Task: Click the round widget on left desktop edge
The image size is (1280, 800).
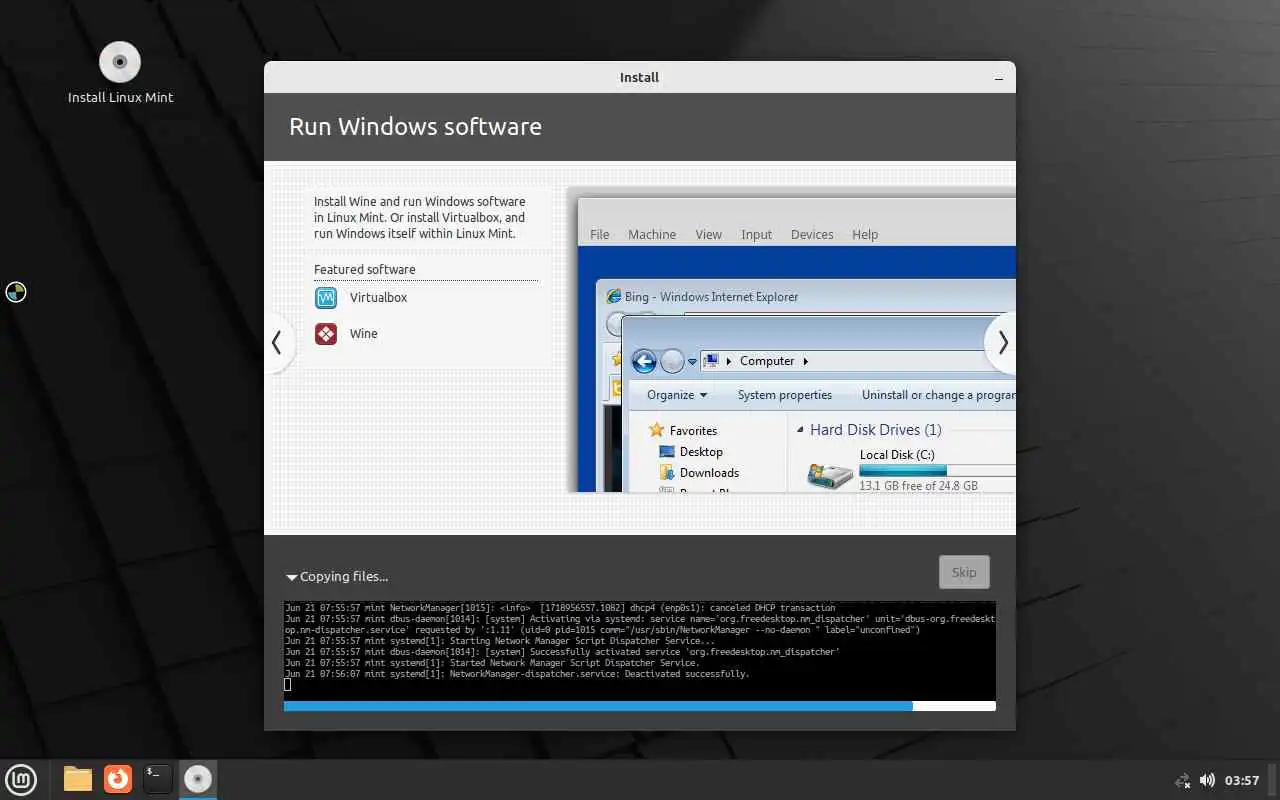Action: [16, 293]
